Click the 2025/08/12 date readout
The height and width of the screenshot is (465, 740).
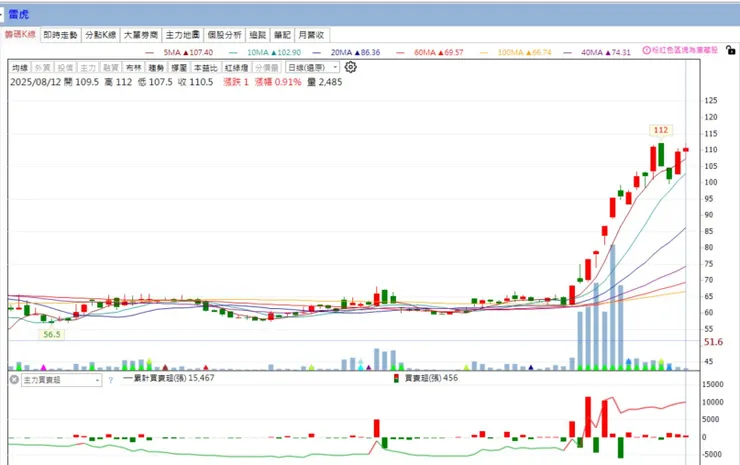tap(35, 82)
